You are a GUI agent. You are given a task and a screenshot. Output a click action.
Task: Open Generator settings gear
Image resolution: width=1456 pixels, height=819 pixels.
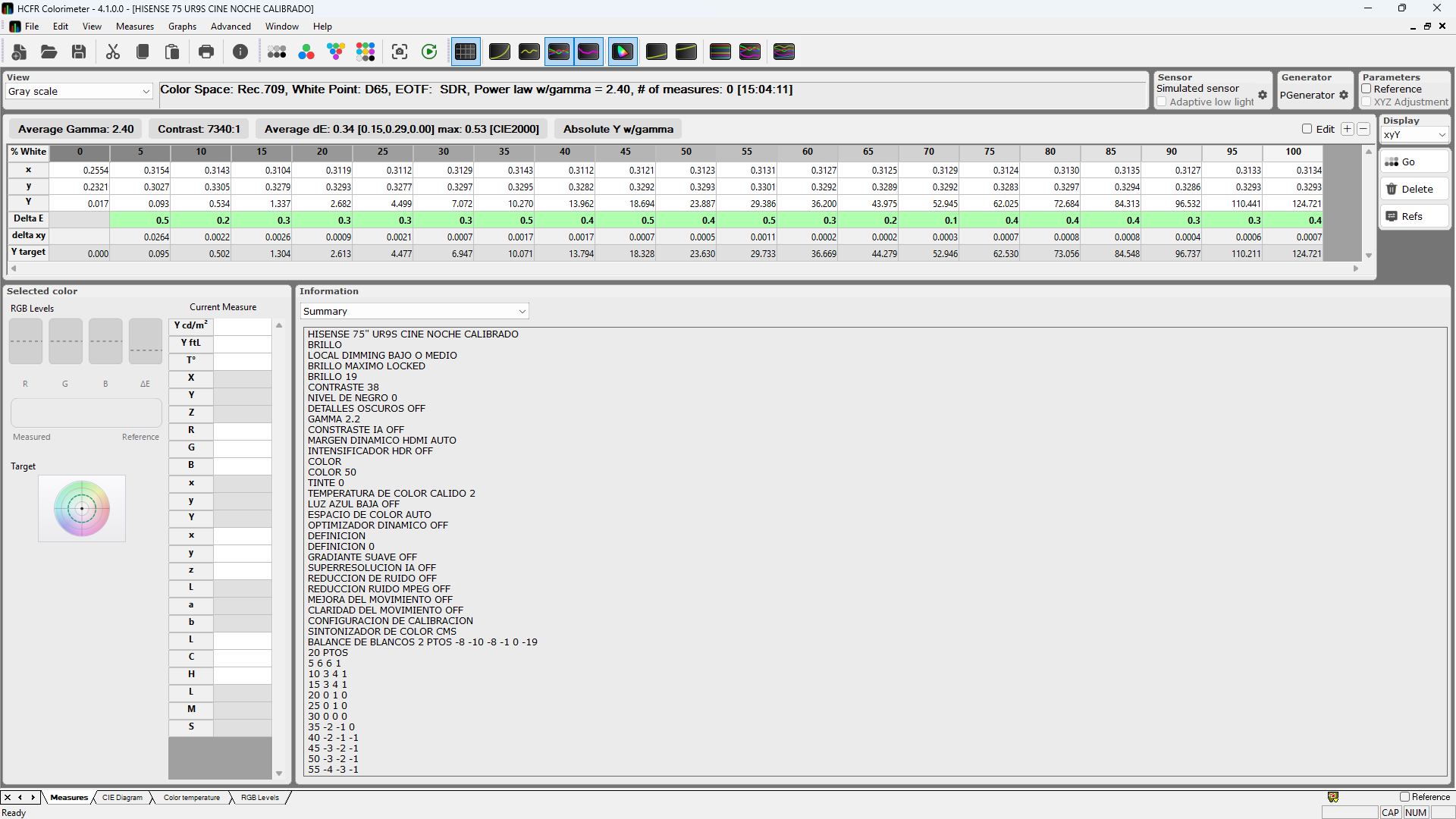(1344, 95)
